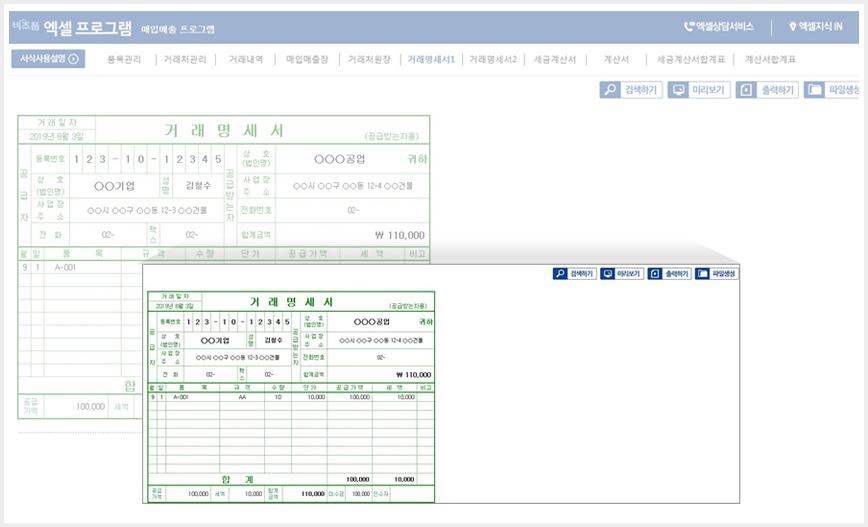Click the ₩ 110,000 total cell in the background sheet
868x527 pixels.
click(353, 235)
